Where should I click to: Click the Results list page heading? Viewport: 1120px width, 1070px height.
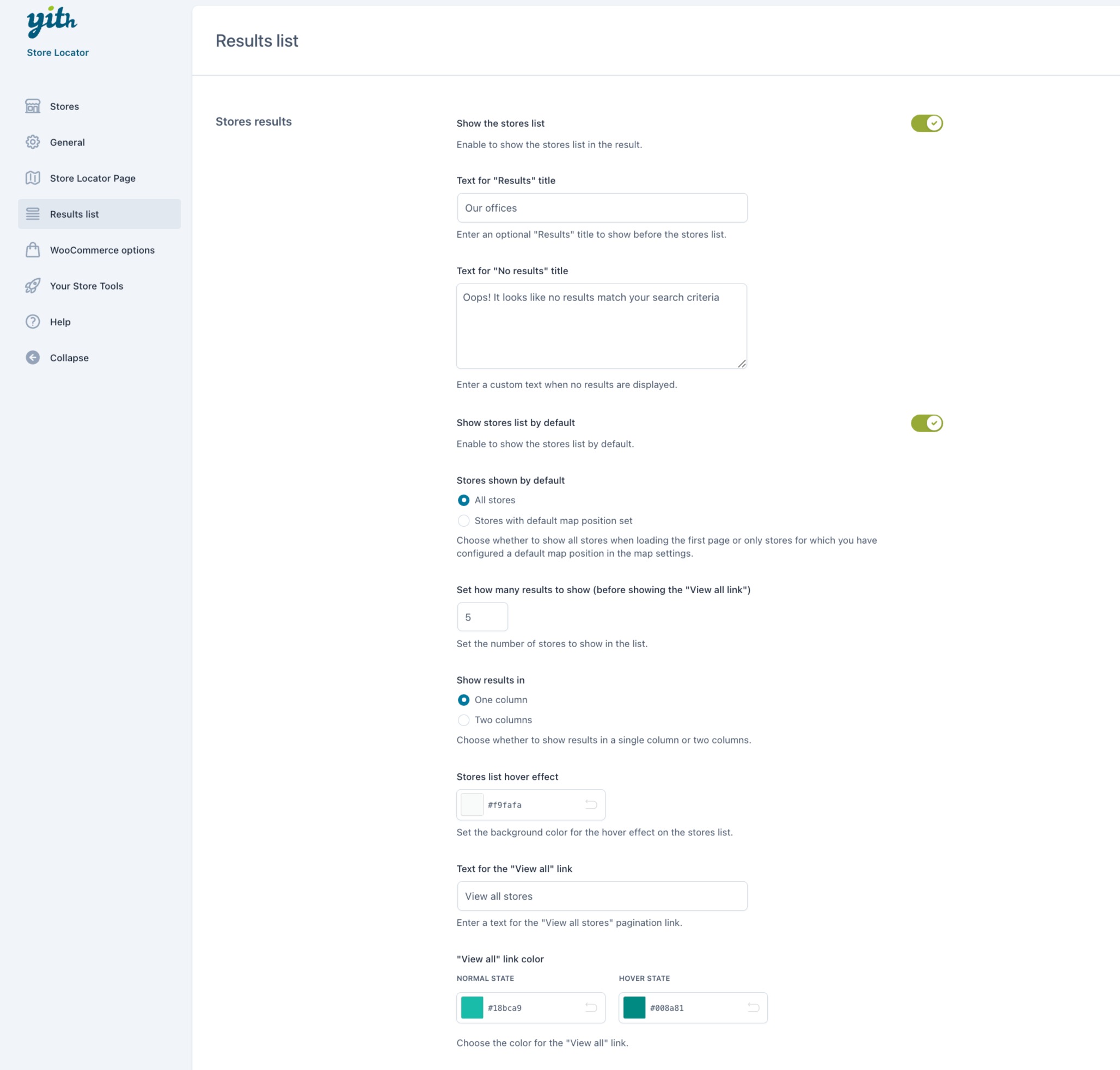[x=257, y=40]
